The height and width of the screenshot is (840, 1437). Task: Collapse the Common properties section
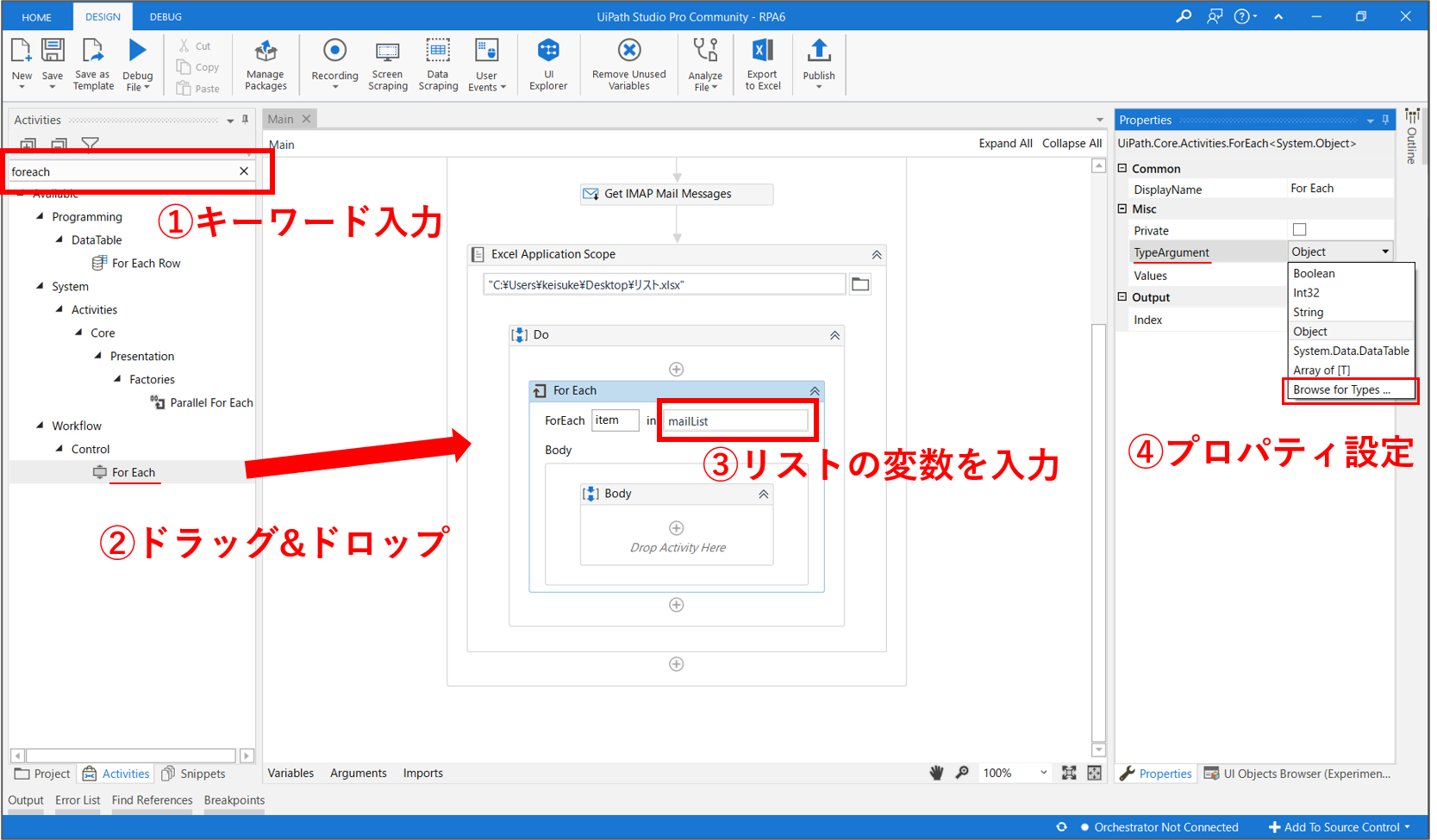tap(1122, 169)
